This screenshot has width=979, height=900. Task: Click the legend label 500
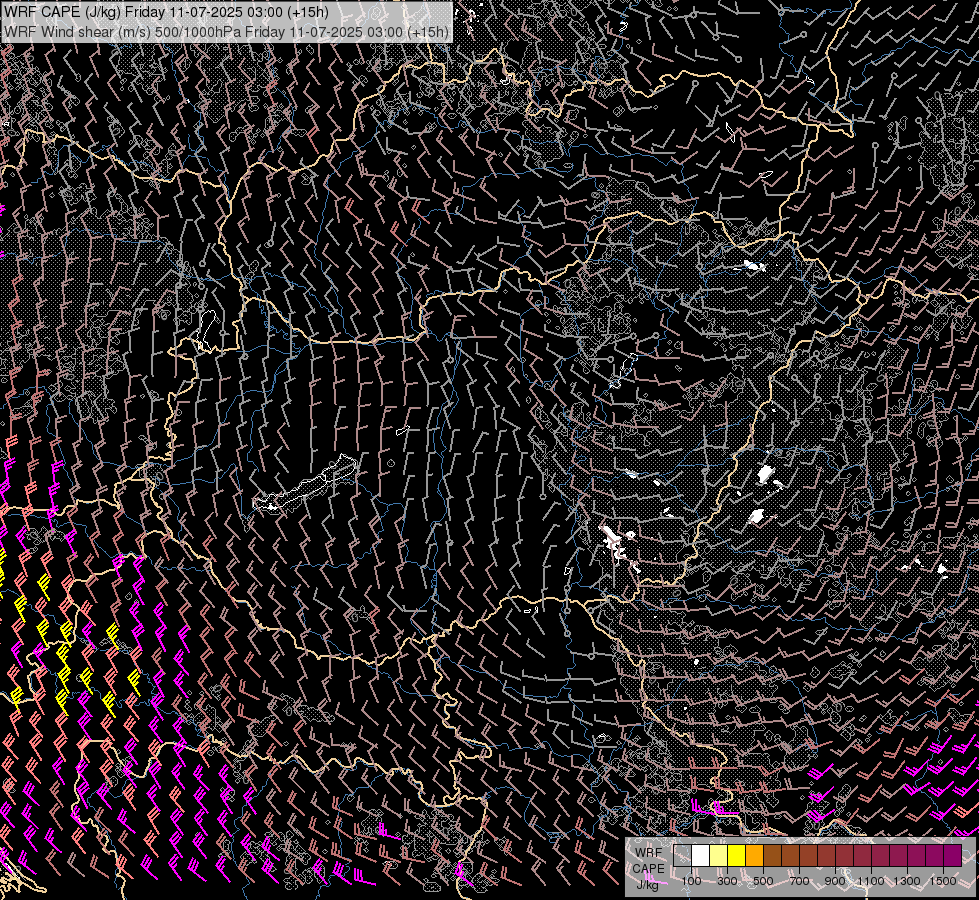[x=763, y=881]
